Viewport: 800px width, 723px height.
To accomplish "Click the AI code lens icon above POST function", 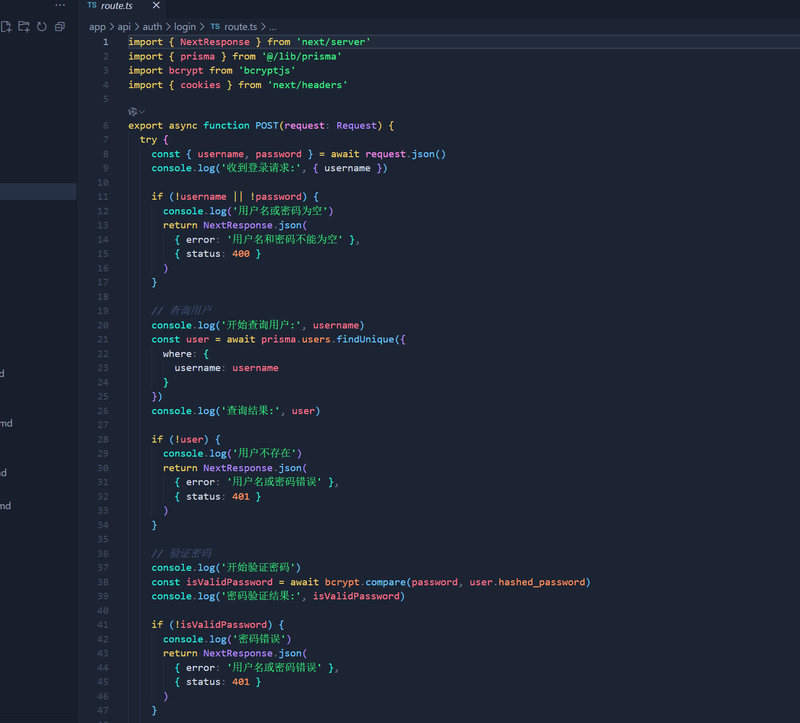I will tap(133, 112).
